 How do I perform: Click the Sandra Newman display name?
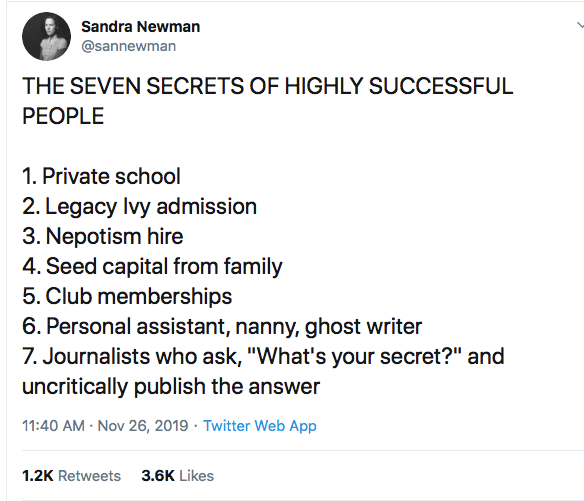140,27
